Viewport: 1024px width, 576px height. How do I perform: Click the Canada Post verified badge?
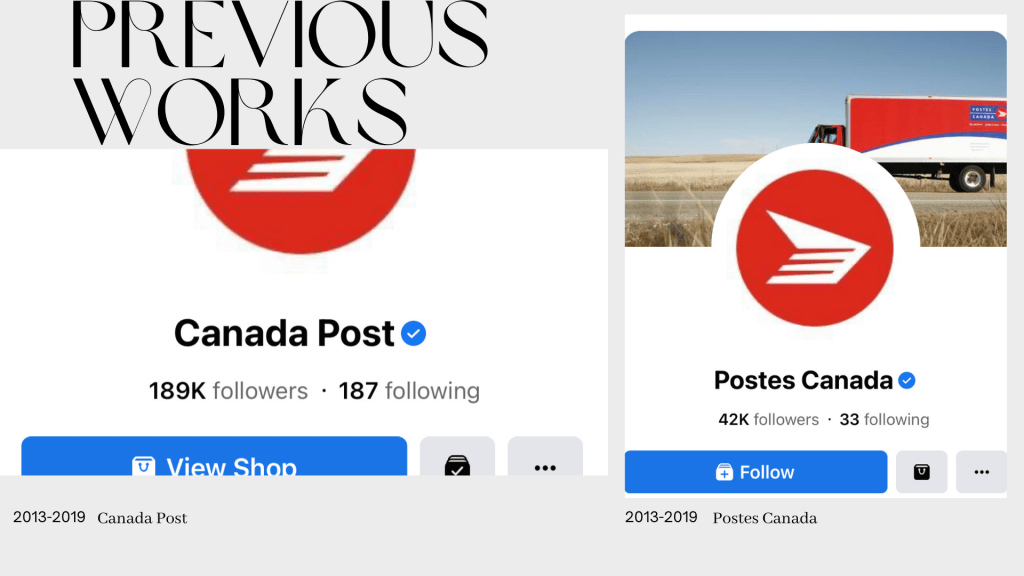413,334
